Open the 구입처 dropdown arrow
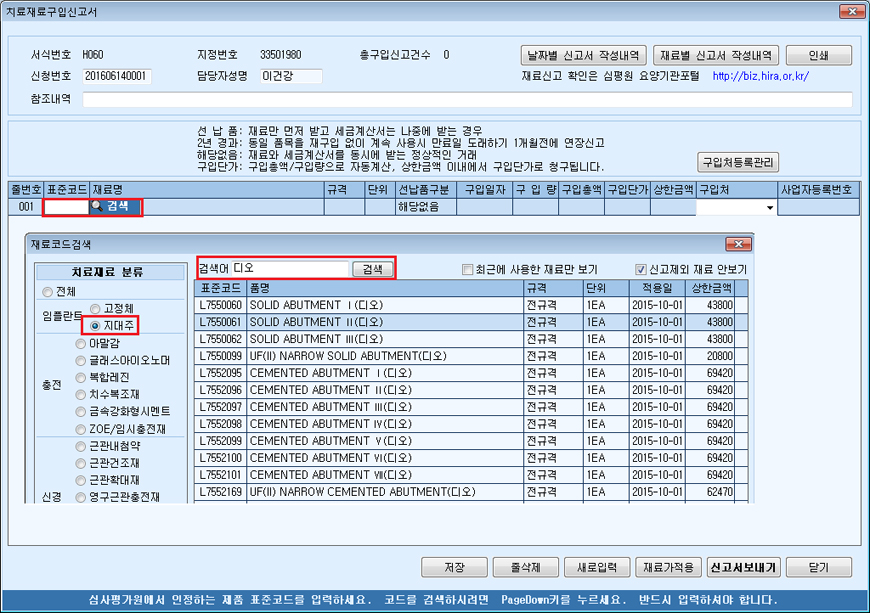Screen dimensions: 870x613 pos(769,208)
